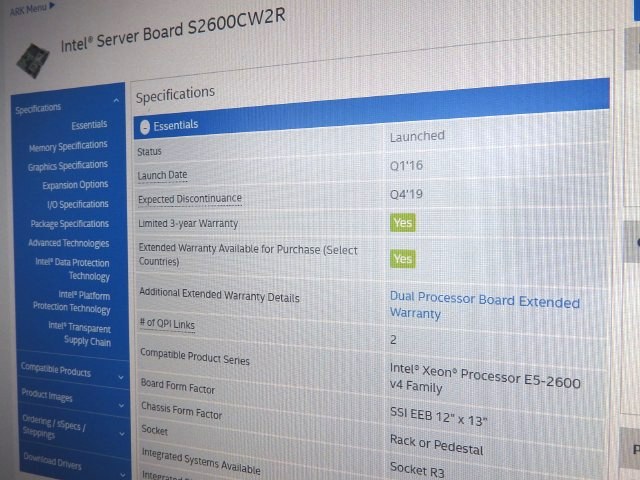640x480 pixels.
Task: Open Intel Data Protection Technology link
Action: click(73, 269)
